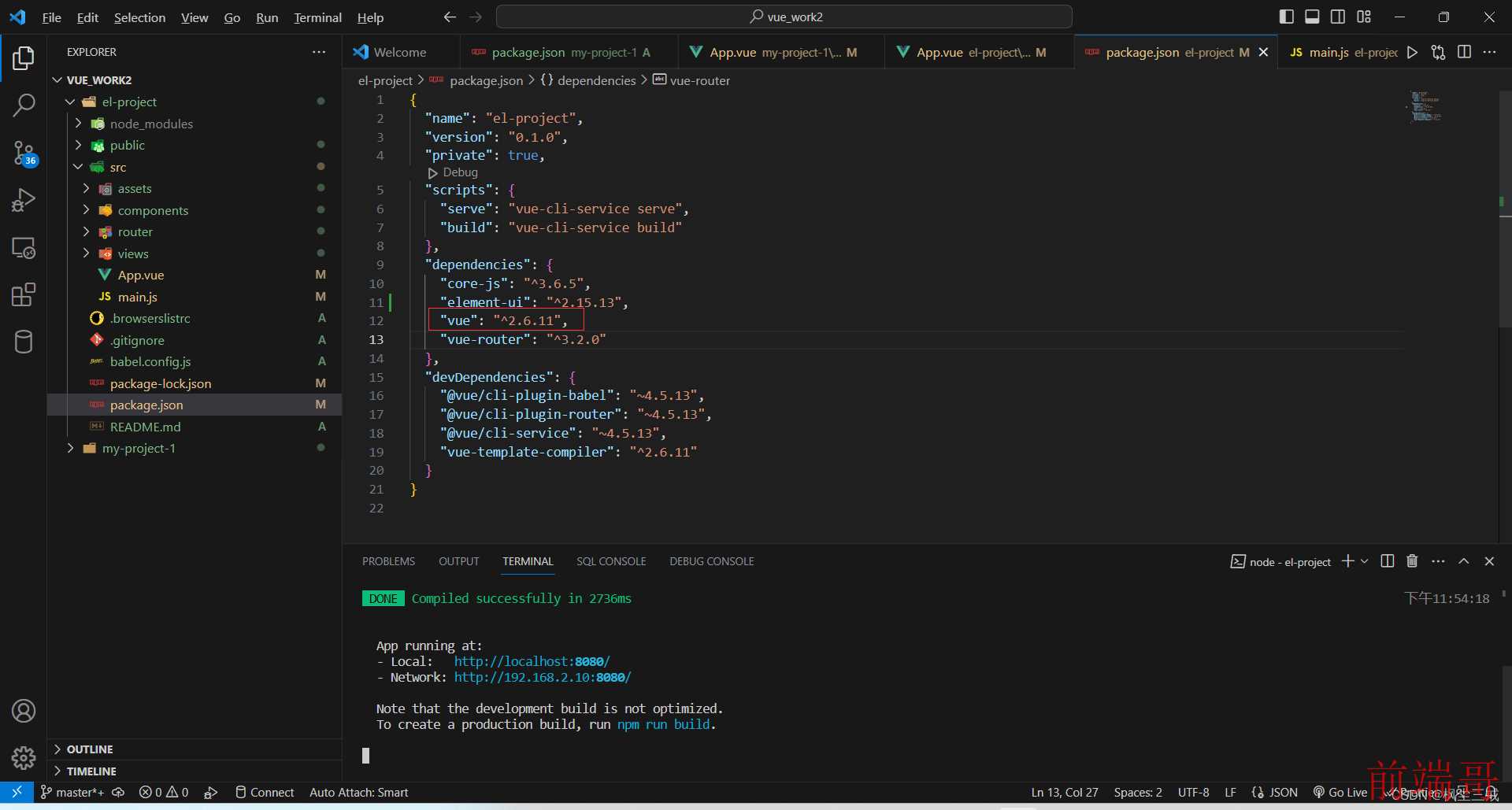
Task: Open localhost:8080 link in terminal
Action: pyautogui.click(x=532, y=661)
